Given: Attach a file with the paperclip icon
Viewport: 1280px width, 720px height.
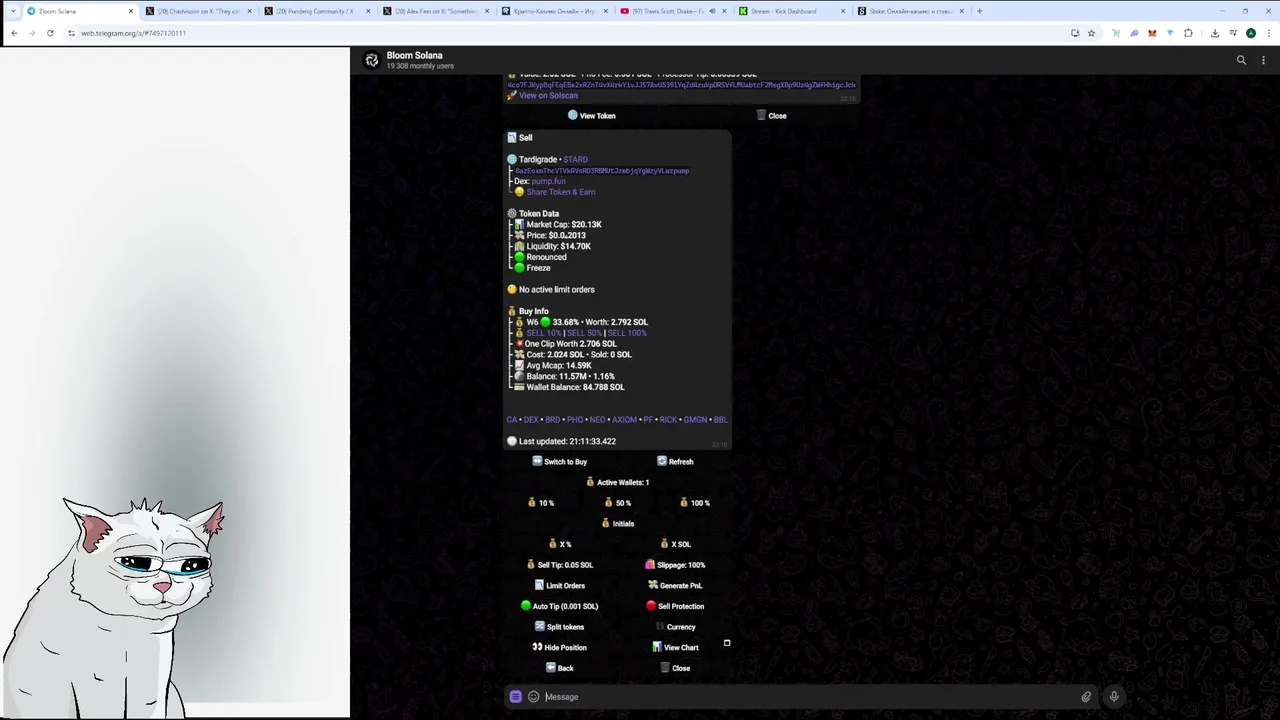Looking at the screenshot, I should point(1086,697).
